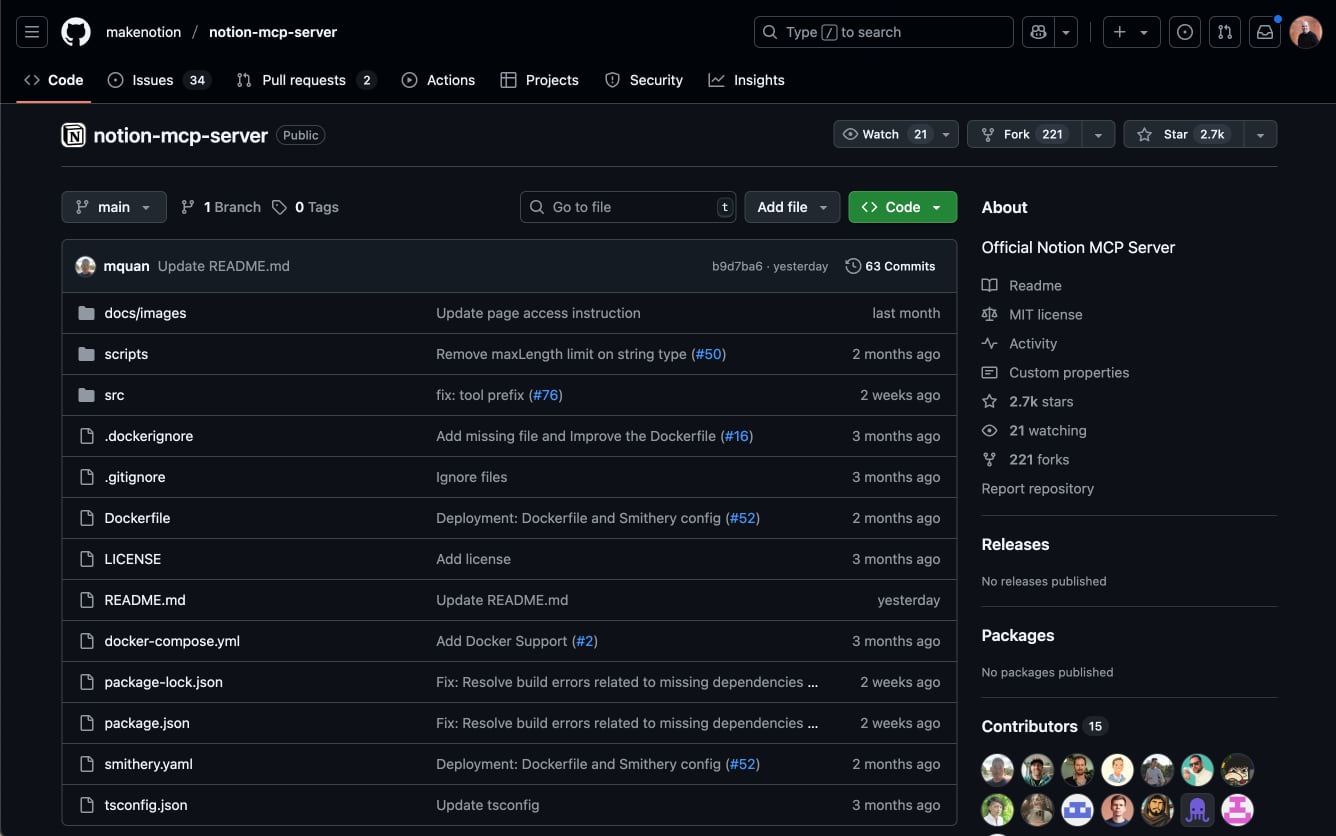Open Custom properties in About
The image size is (1336, 836).
(1056, 372)
